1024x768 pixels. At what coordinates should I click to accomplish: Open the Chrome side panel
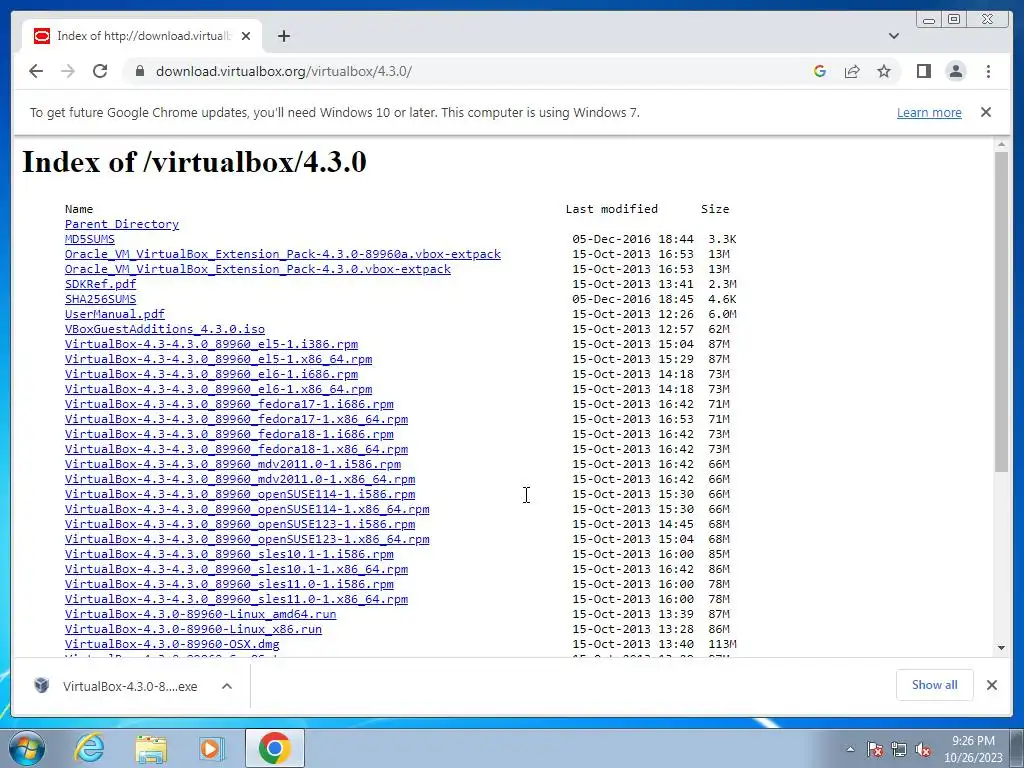(x=923, y=71)
